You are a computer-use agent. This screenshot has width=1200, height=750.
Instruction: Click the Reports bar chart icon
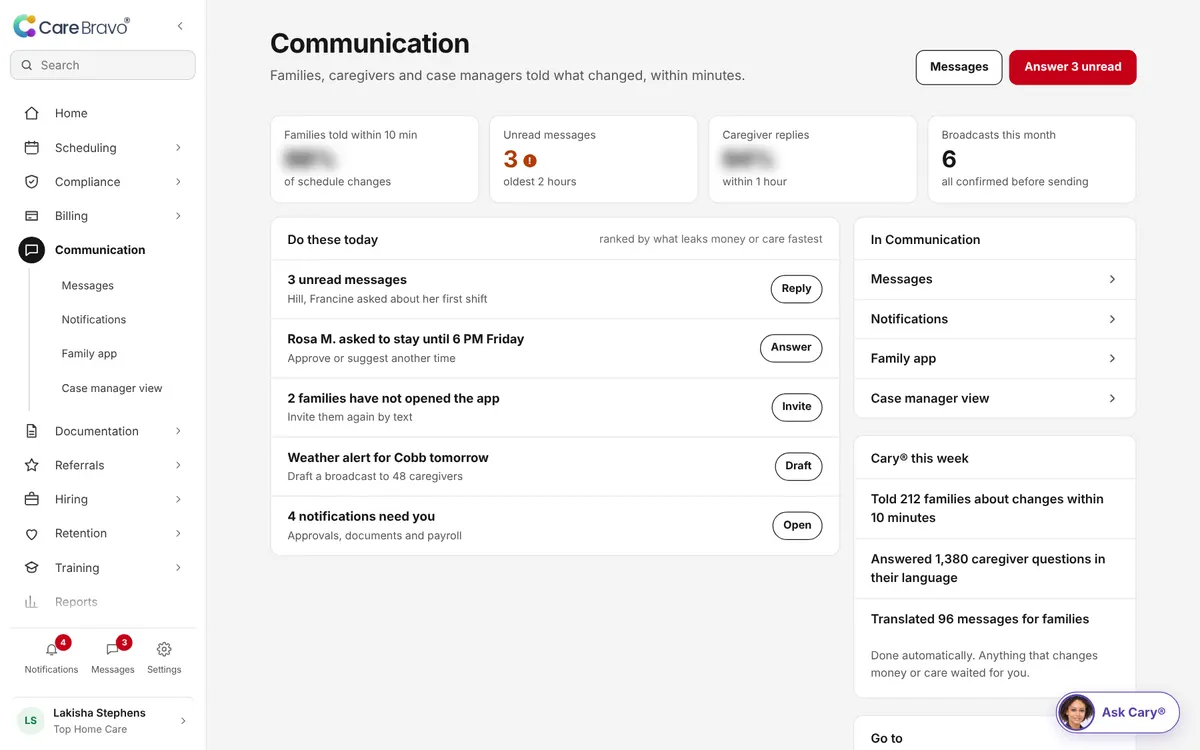point(32,601)
